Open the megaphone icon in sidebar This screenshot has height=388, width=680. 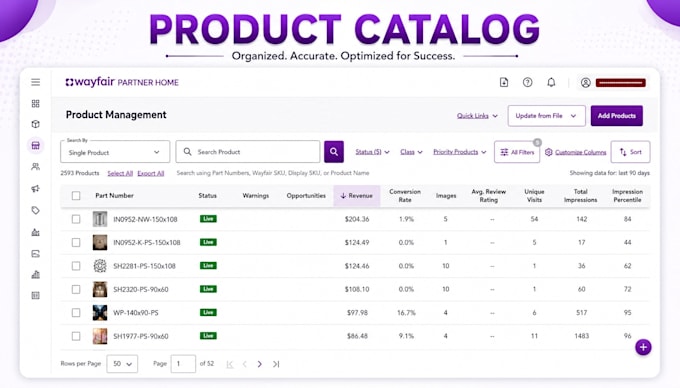(36, 189)
